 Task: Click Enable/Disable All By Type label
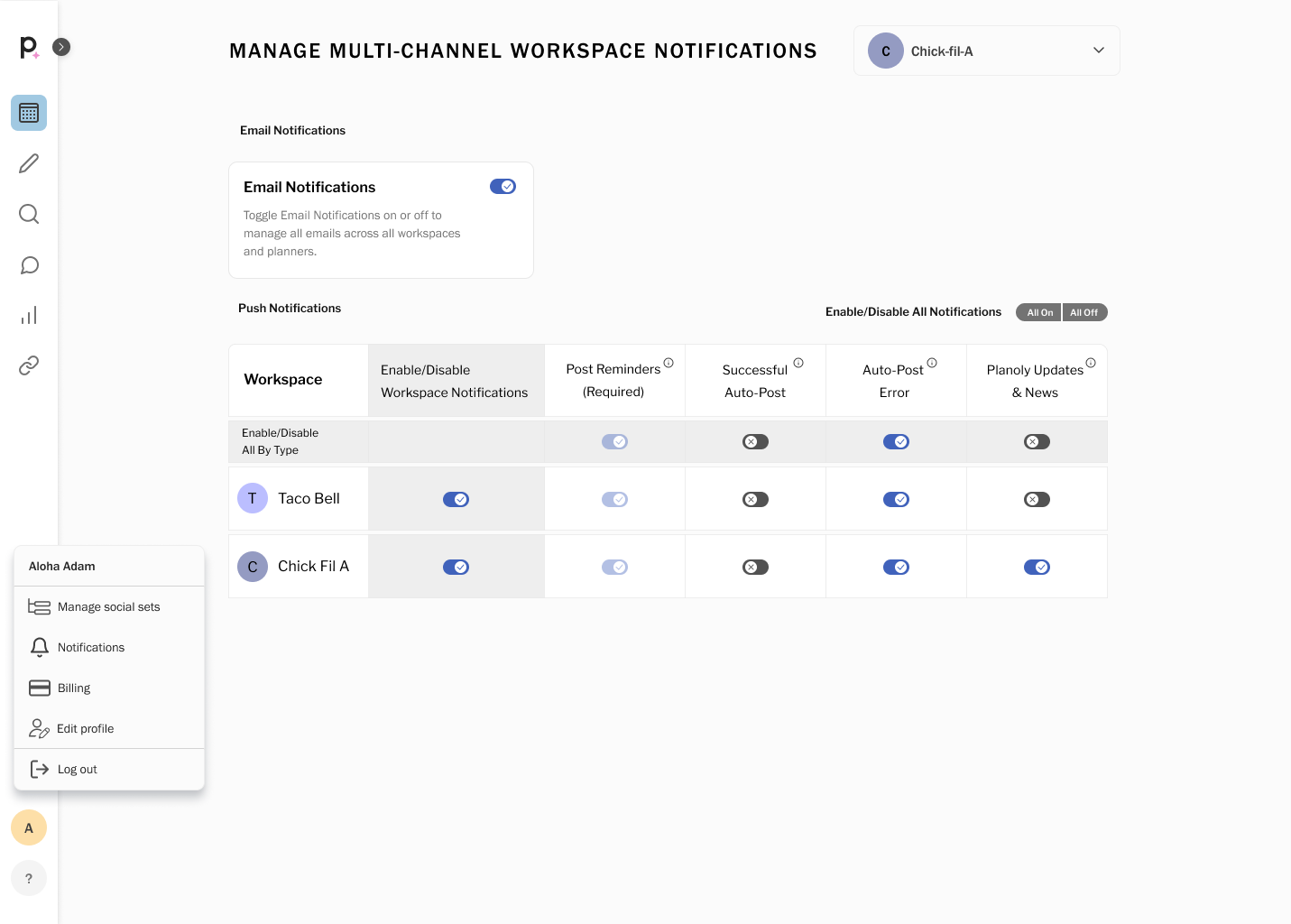(x=281, y=441)
